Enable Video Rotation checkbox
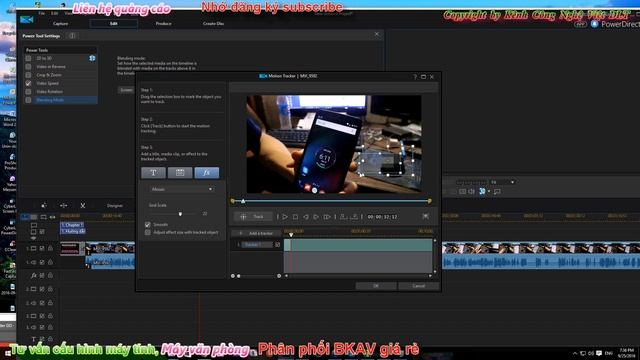The image size is (640, 360). coord(28,92)
